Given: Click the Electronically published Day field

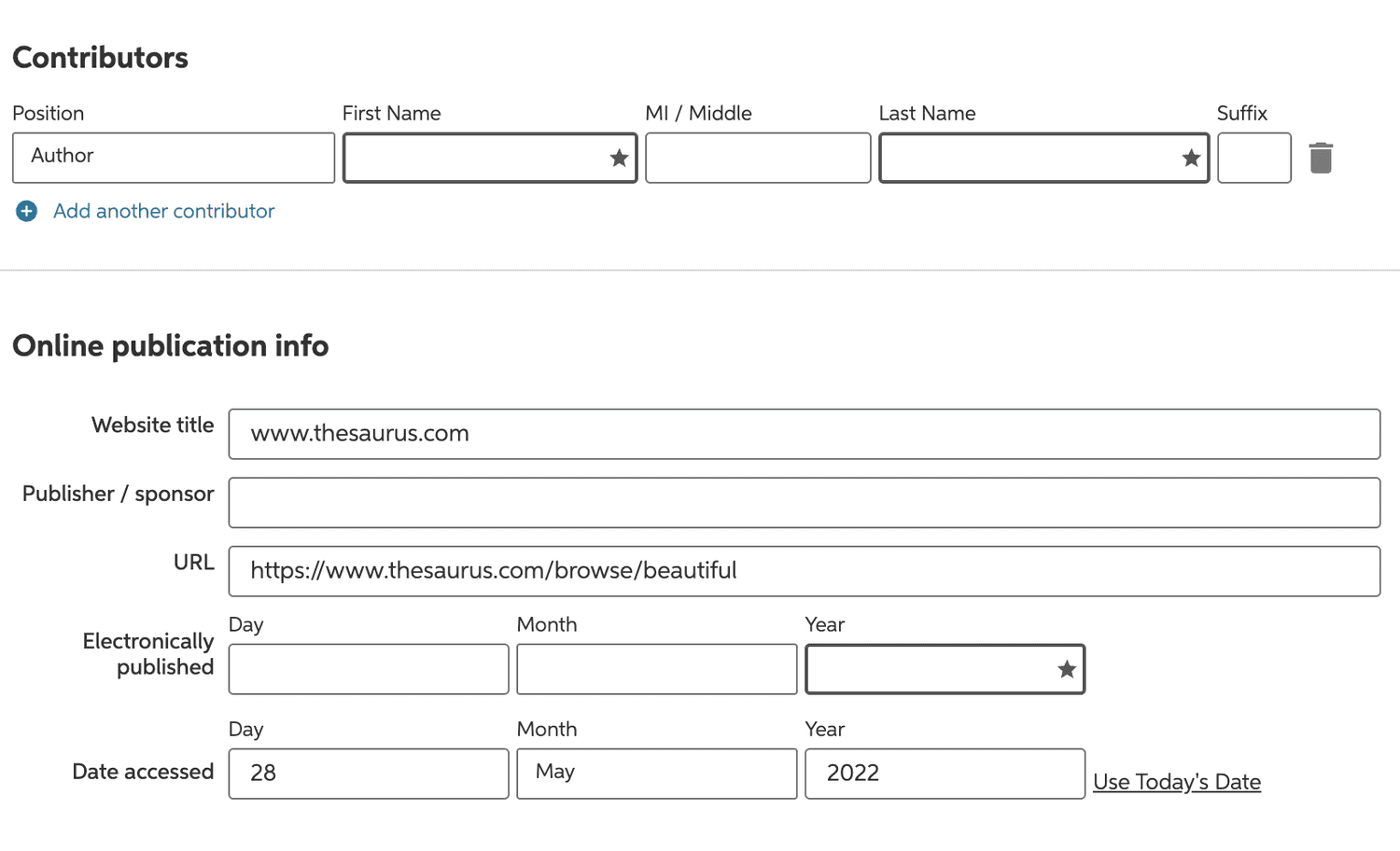Looking at the screenshot, I should [x=369, y=669].
